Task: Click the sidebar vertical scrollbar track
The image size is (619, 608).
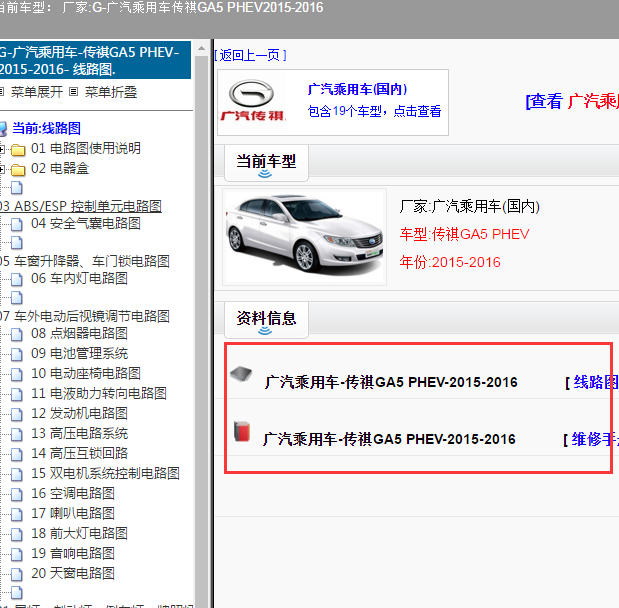Action: (201, 332)
